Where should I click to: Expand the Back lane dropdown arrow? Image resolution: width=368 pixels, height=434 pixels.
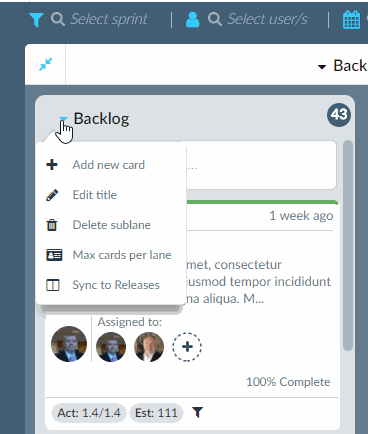tap(322, 67)
